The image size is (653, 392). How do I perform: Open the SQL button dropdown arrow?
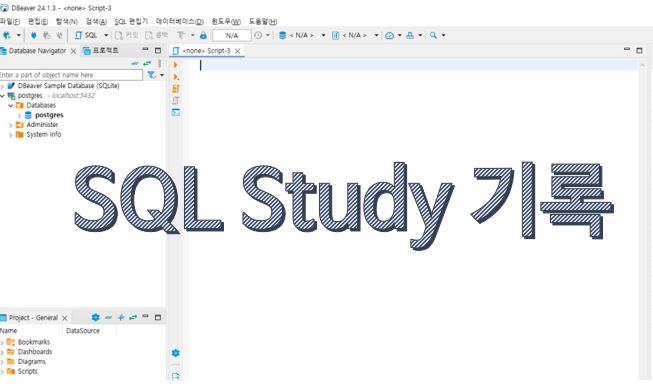106,35
